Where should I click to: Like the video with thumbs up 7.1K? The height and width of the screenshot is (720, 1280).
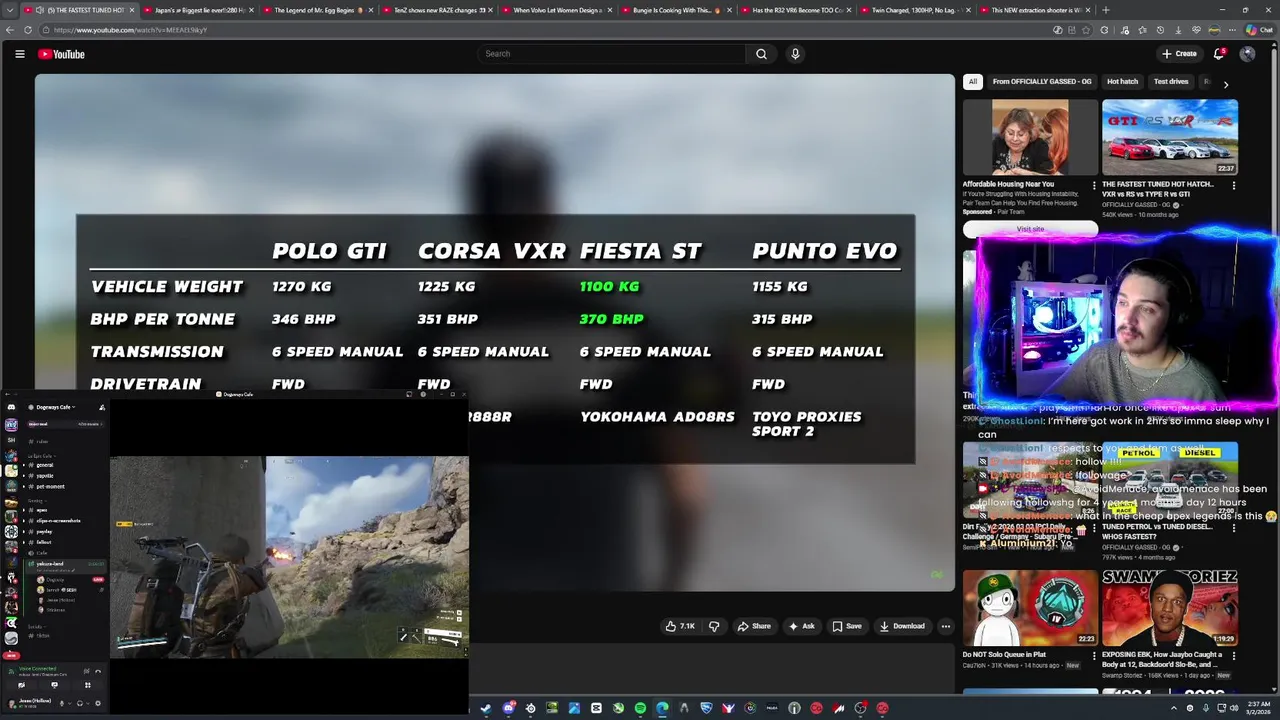(x=680, y=626)
